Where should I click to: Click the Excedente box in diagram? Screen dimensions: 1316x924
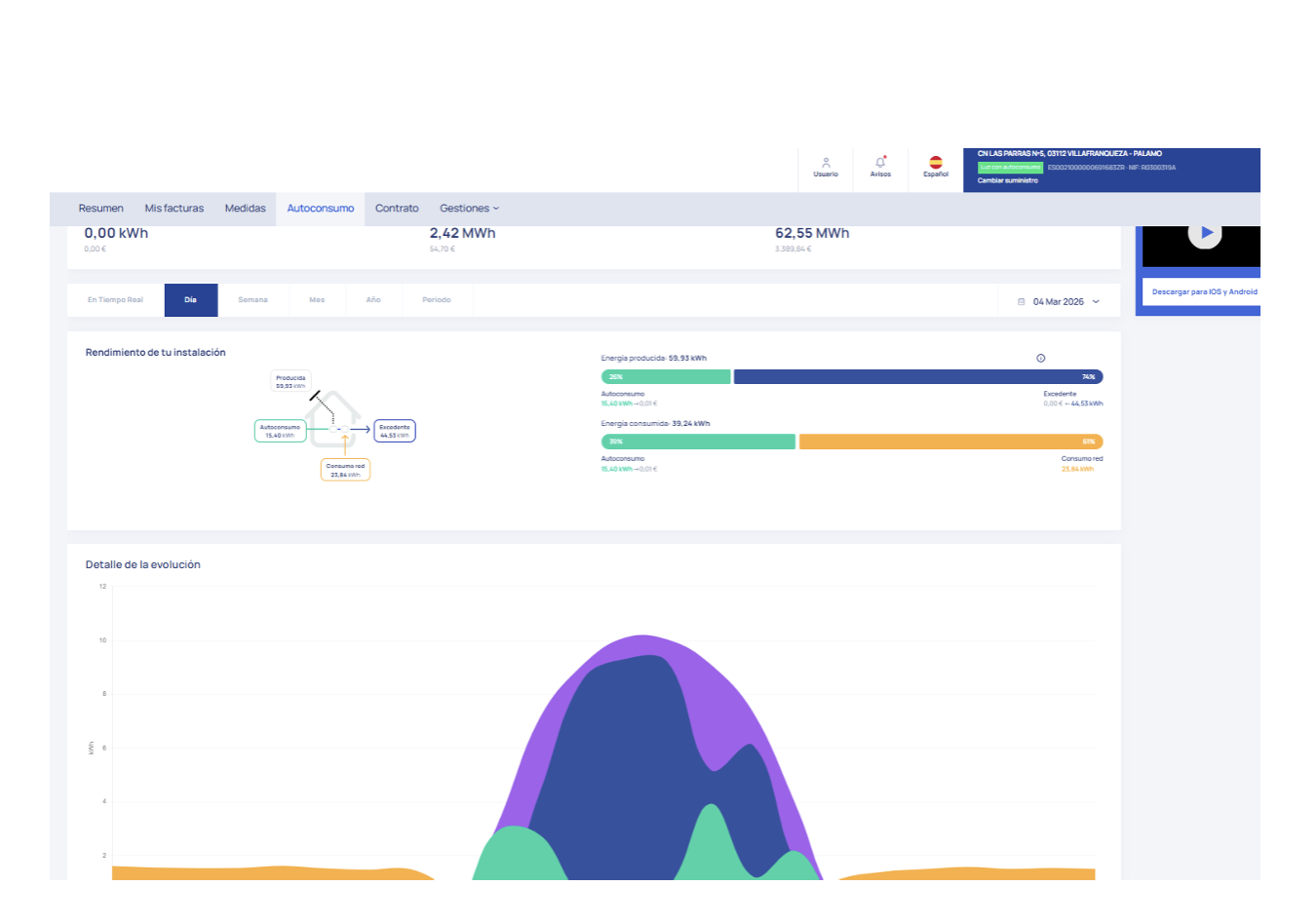point(395,431)
